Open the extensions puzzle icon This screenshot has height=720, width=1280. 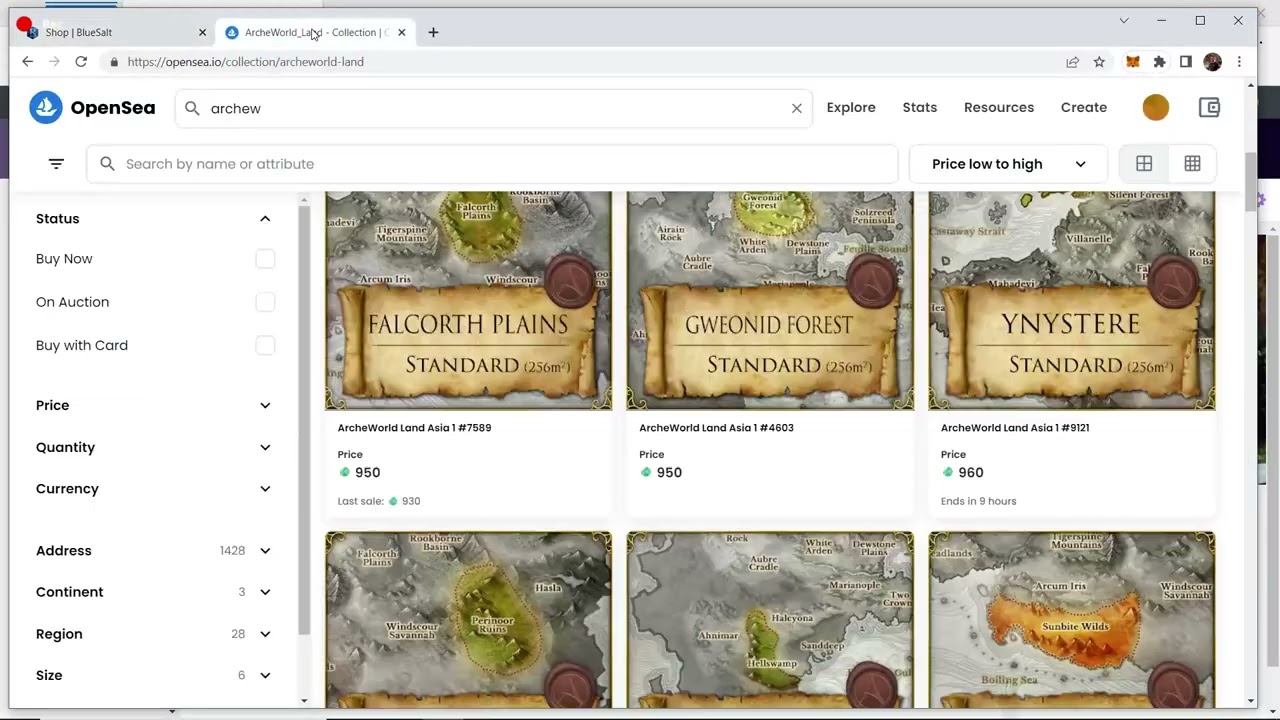pos(1159,62)
